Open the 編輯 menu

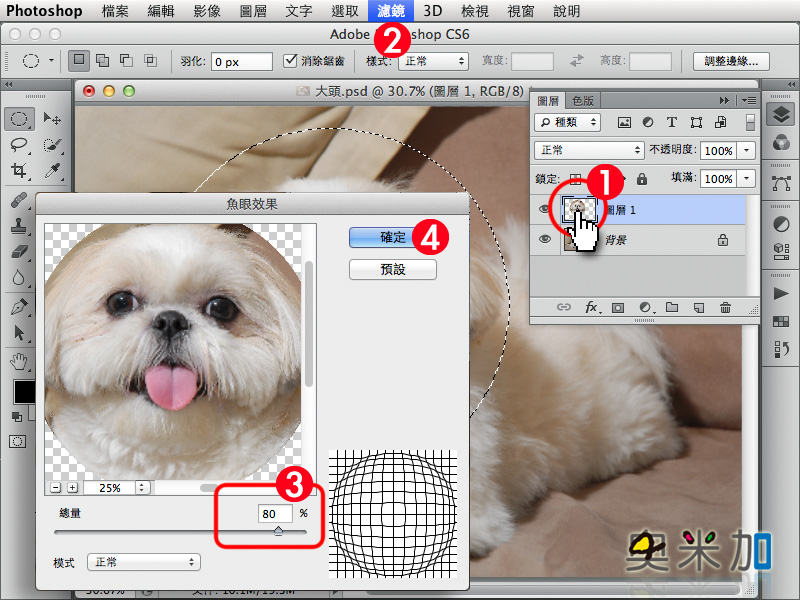161,11
